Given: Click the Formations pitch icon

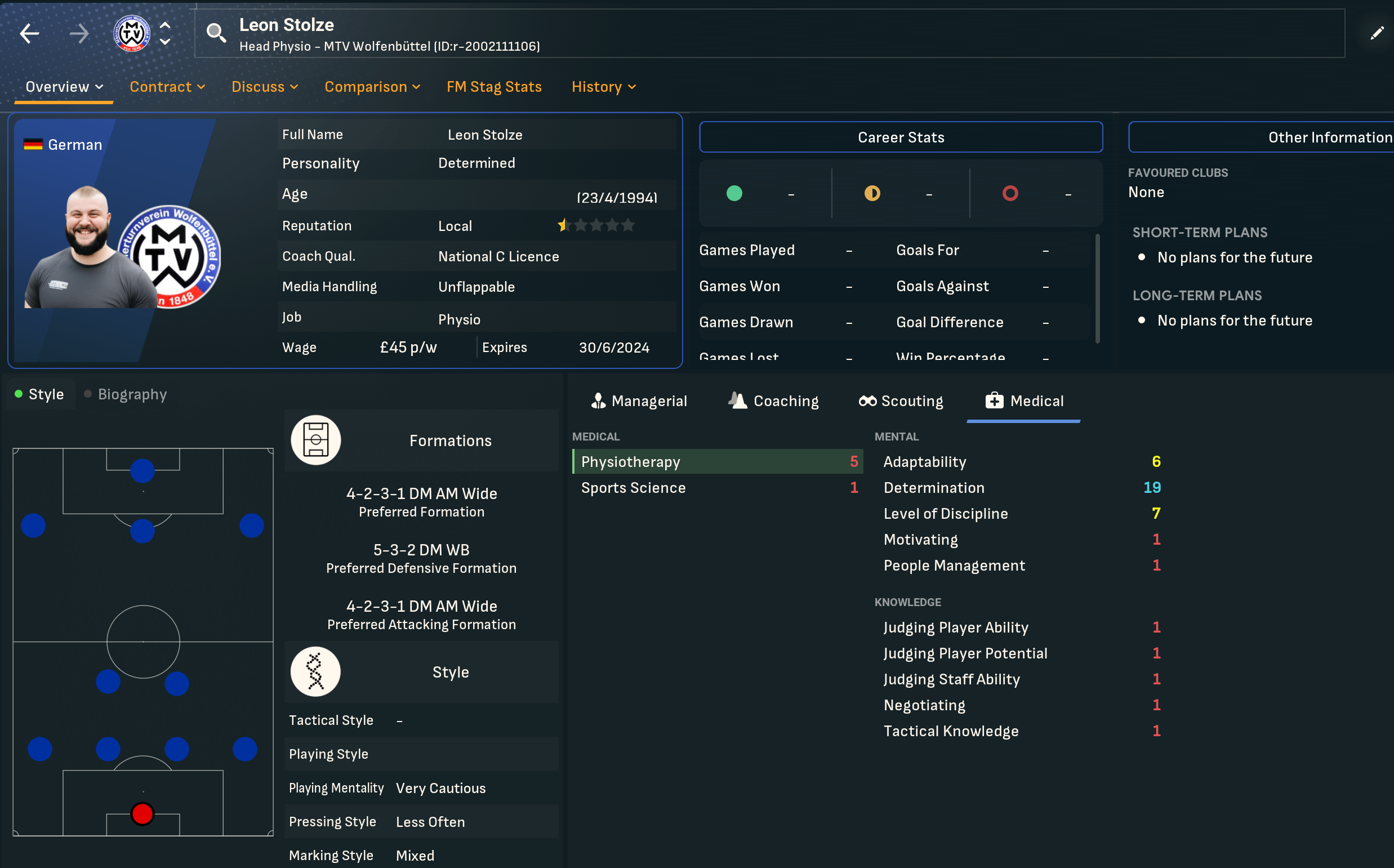Looking at the screenshot, I should point(315,440).
